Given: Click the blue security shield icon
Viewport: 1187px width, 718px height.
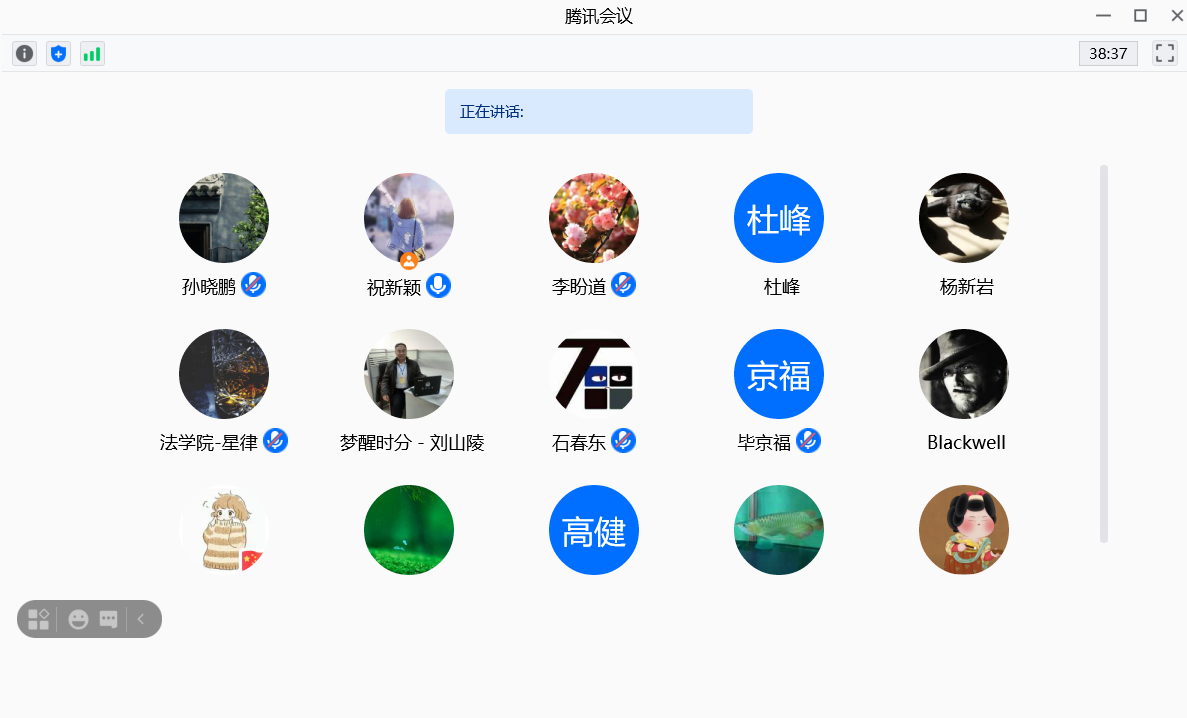Looking at the screenshot, I should point(59,54).
